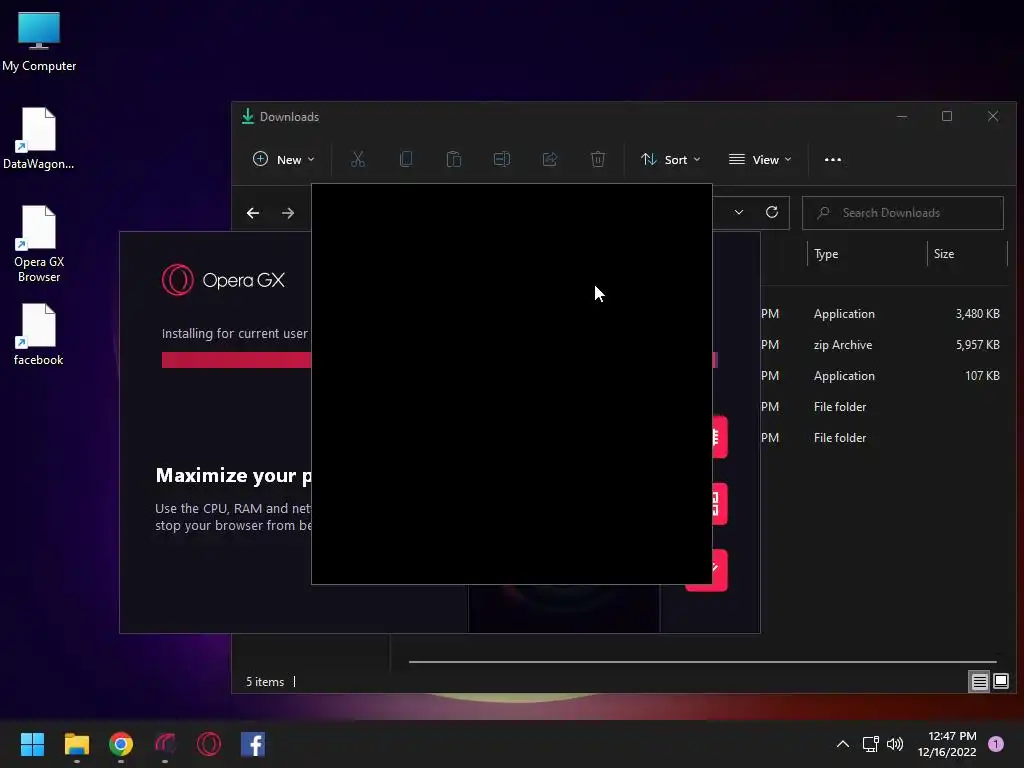
Task: Click the Opera GX logo in installer
Action: [x=223, y=280]
